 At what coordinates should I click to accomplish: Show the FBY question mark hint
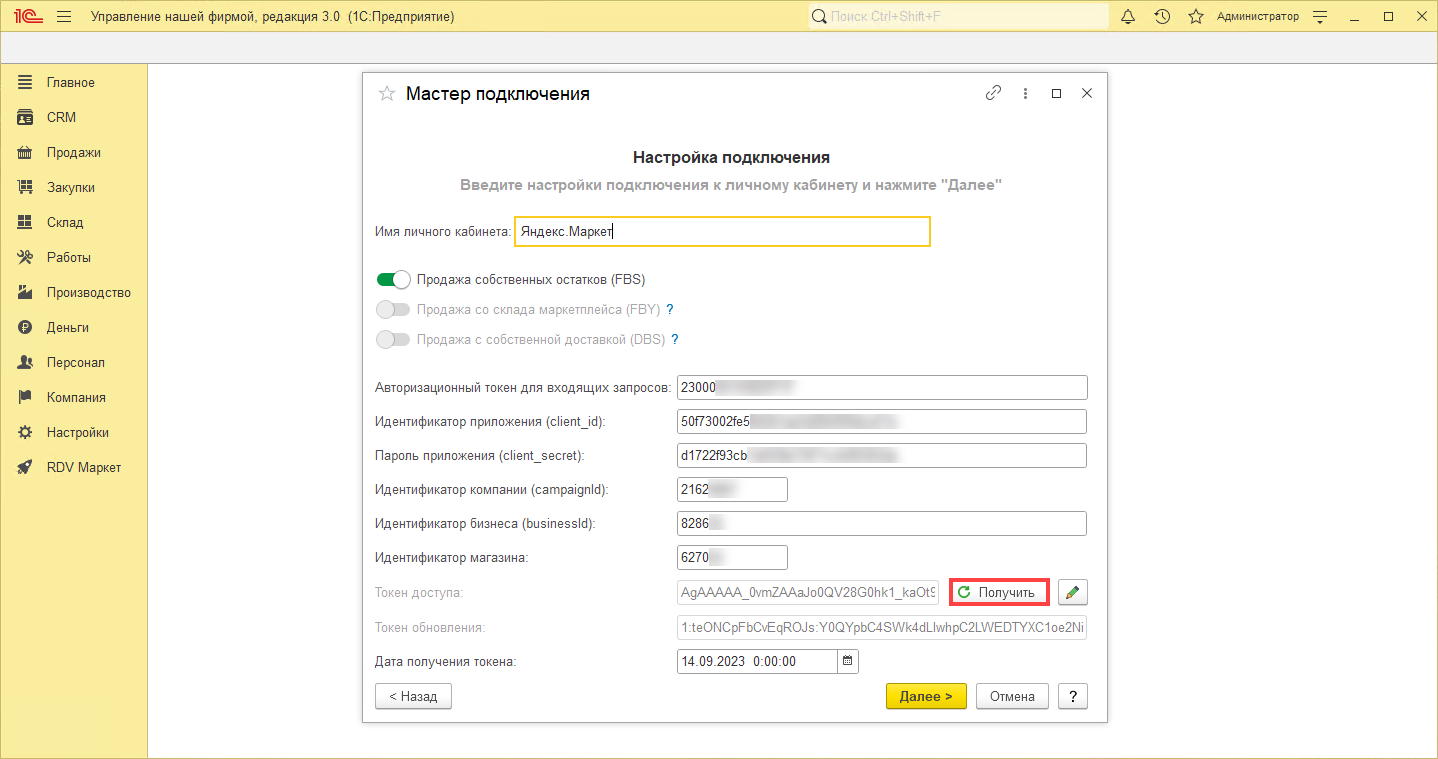(x=670, y=310)
